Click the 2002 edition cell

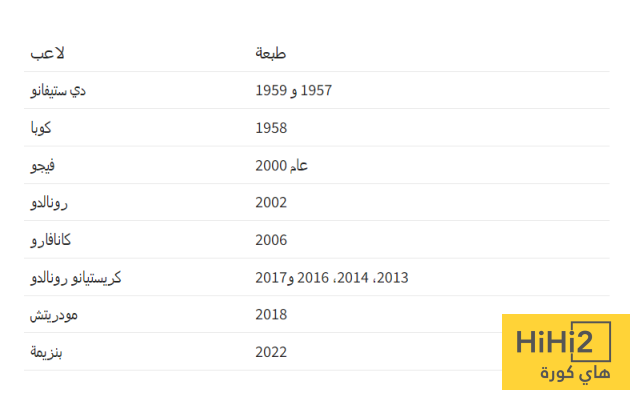coord(271,203)
